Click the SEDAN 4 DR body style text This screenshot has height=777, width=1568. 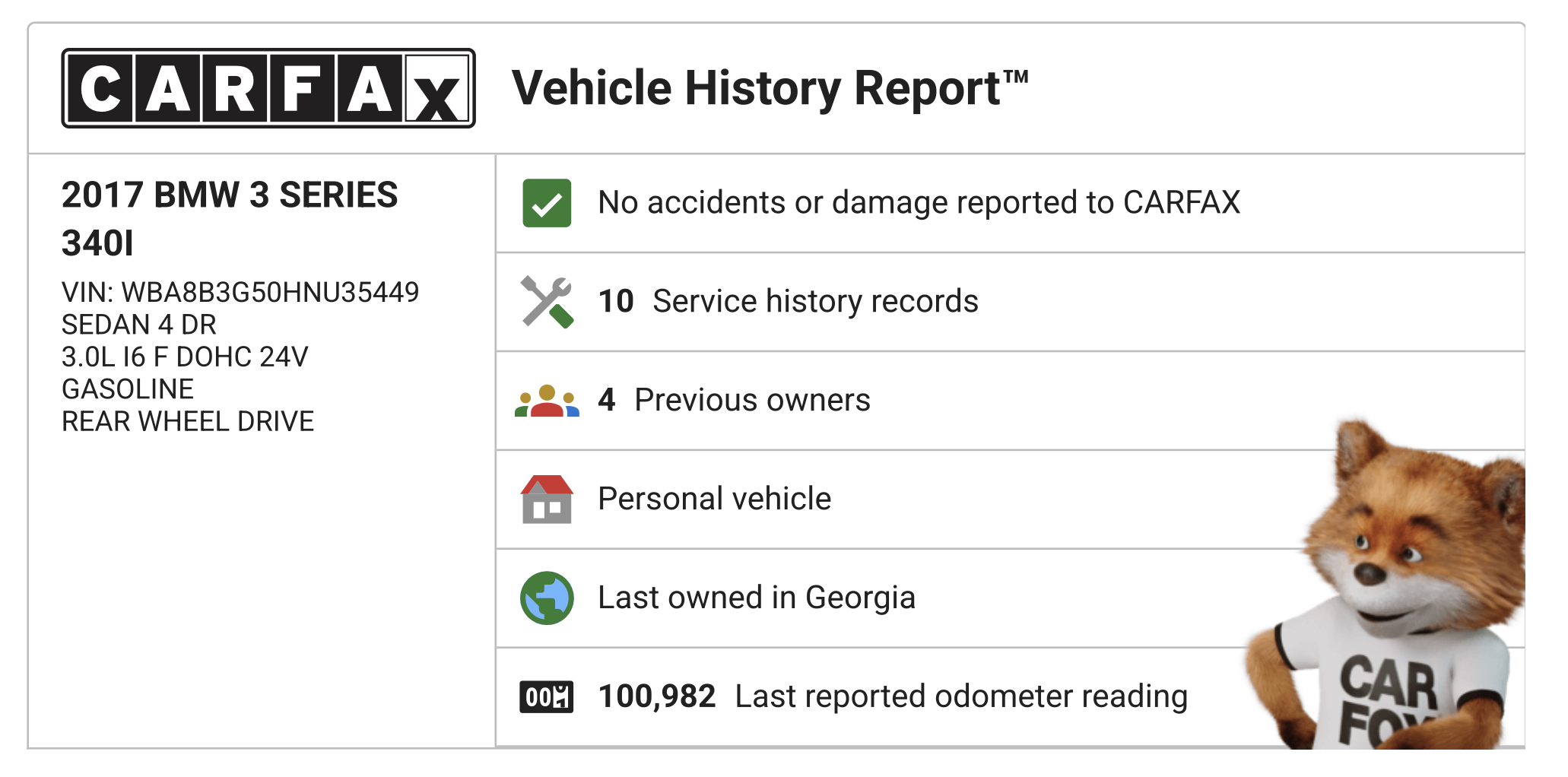(x=139, y=325)
